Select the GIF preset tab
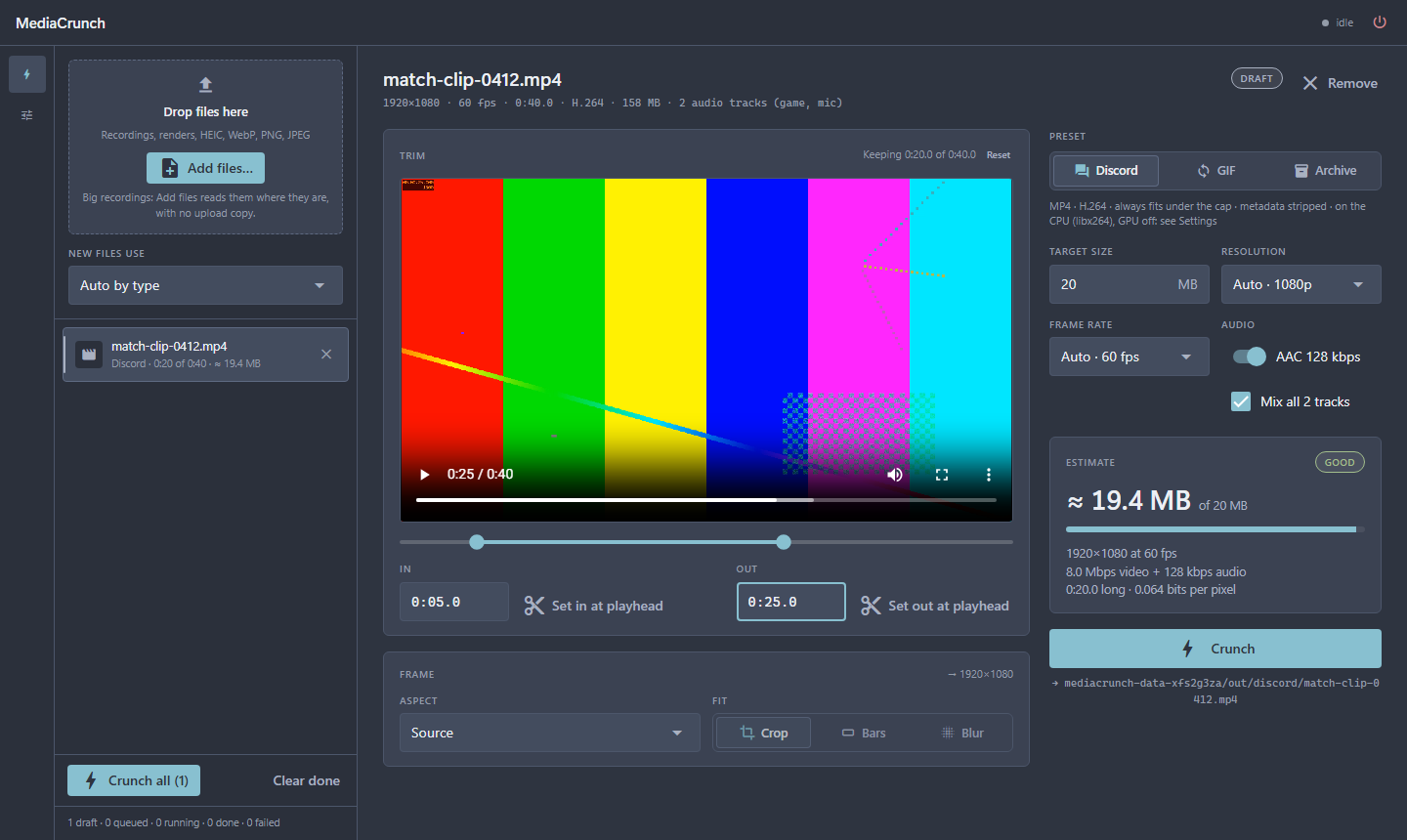Screen dimensions: 1407x840 1215,171
